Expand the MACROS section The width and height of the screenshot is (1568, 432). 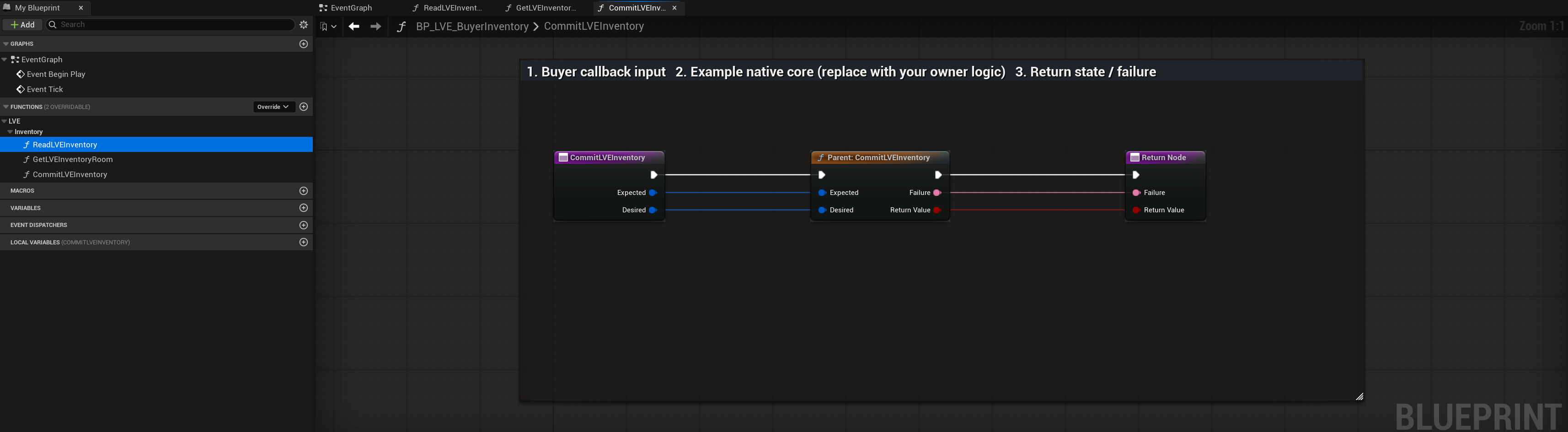coord(22,191)
